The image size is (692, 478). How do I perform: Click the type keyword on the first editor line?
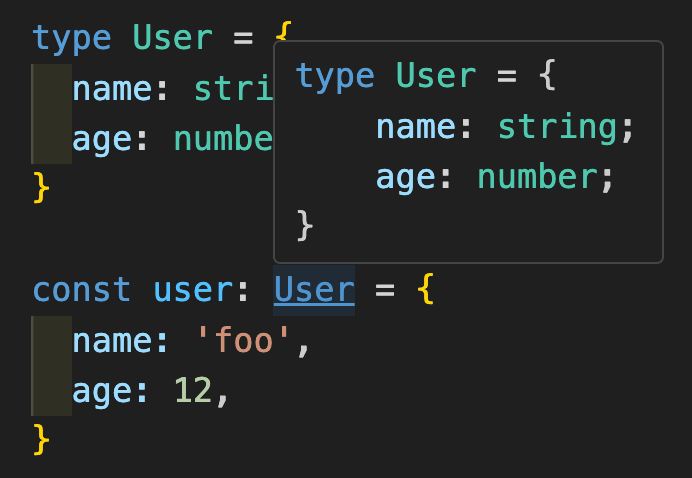[72, 38]
